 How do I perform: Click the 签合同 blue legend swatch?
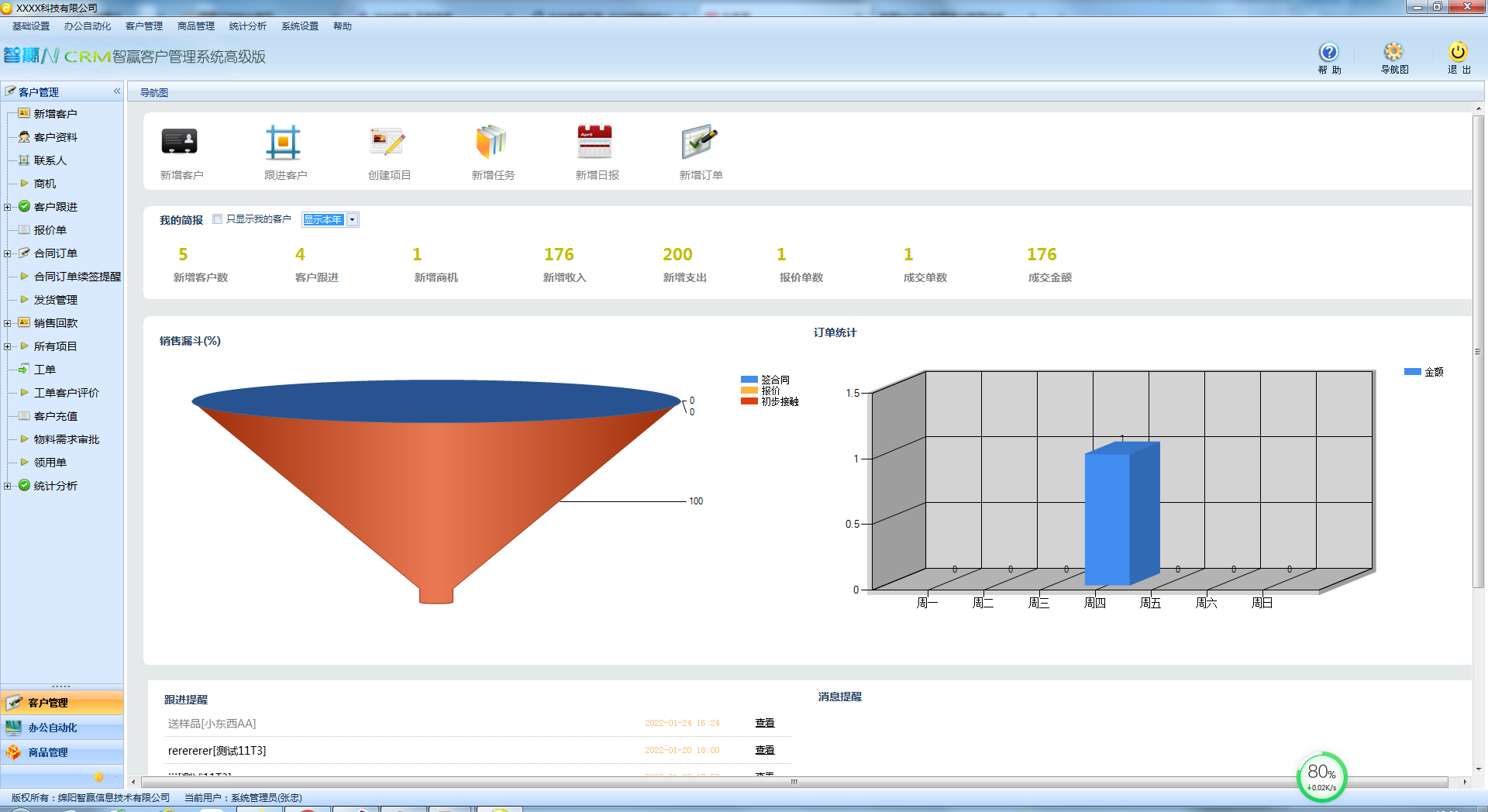[749, 380]
